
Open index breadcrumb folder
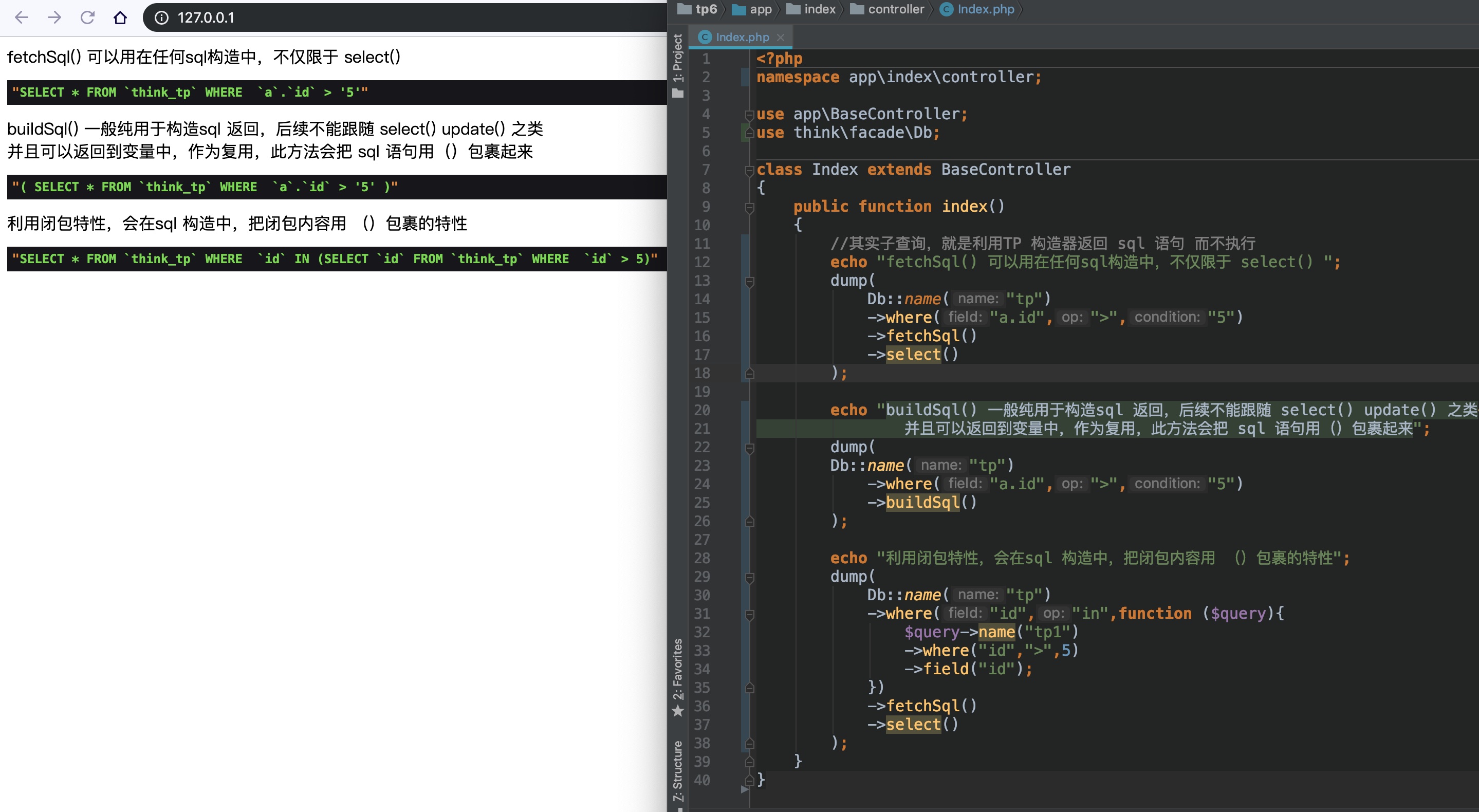pos(811,9)
